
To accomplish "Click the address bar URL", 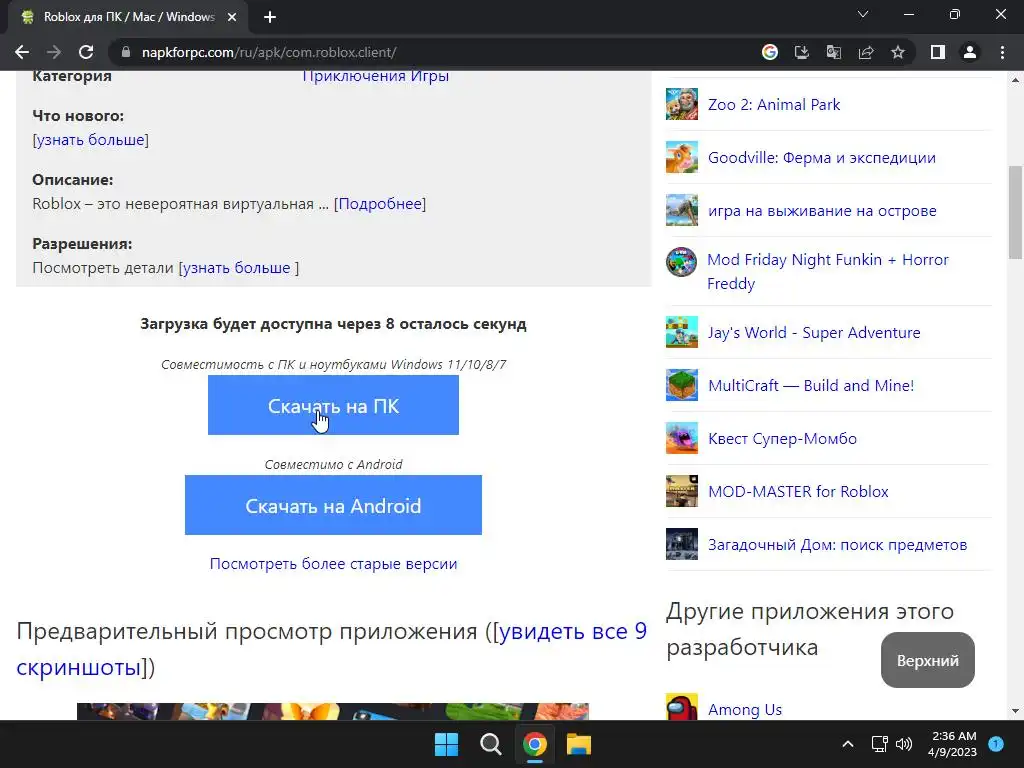I will click(269, 52).
